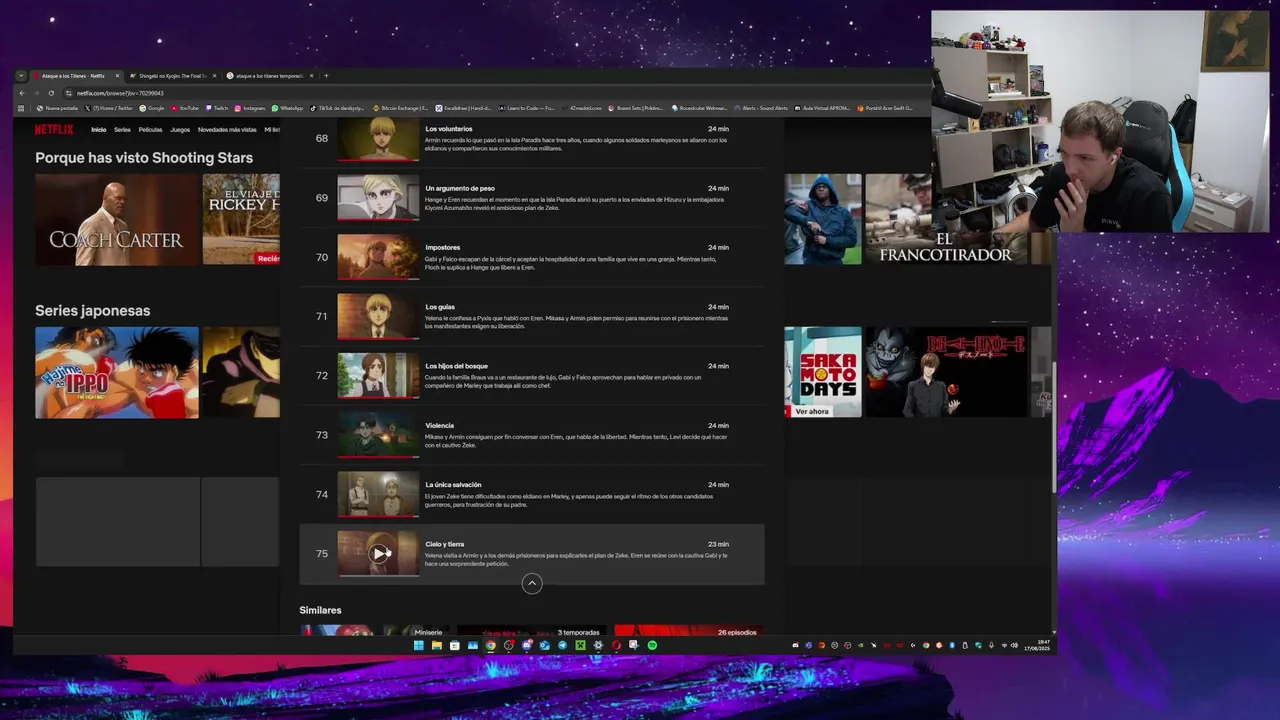This screenshot has height=720, width=1280.
Task: Open the Windows Start menu
Action: pos(419,645)
